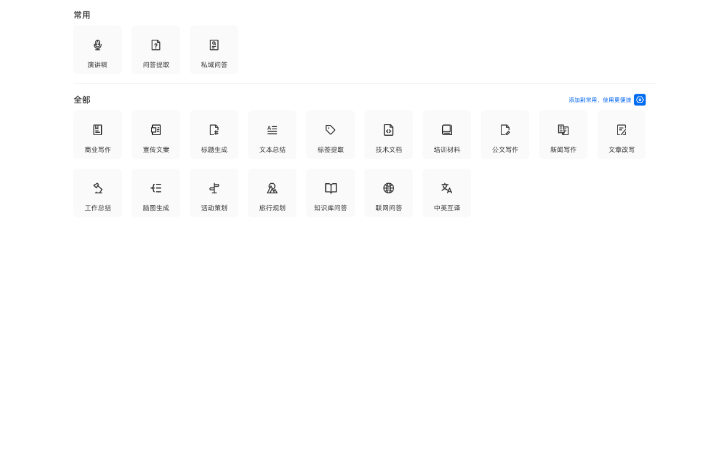The width and height of the screenshot is (720, 450).
Task: Launch the 中英互译 translation tool
Action: coord(447,193)
